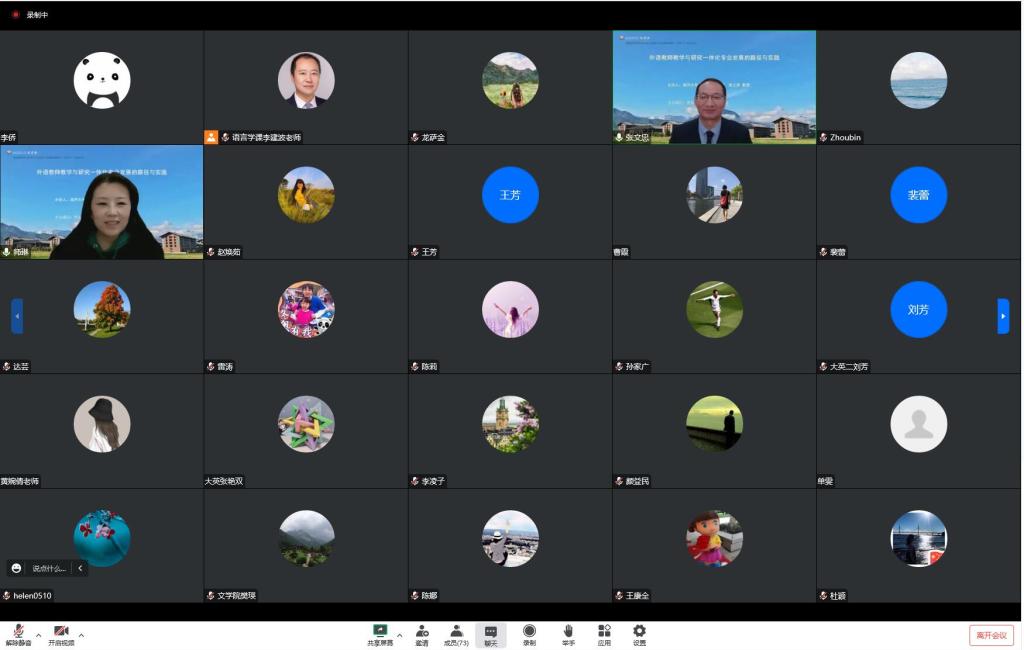Open 设置 settings gear
1024x650 pixels.
tap(639, 634)
